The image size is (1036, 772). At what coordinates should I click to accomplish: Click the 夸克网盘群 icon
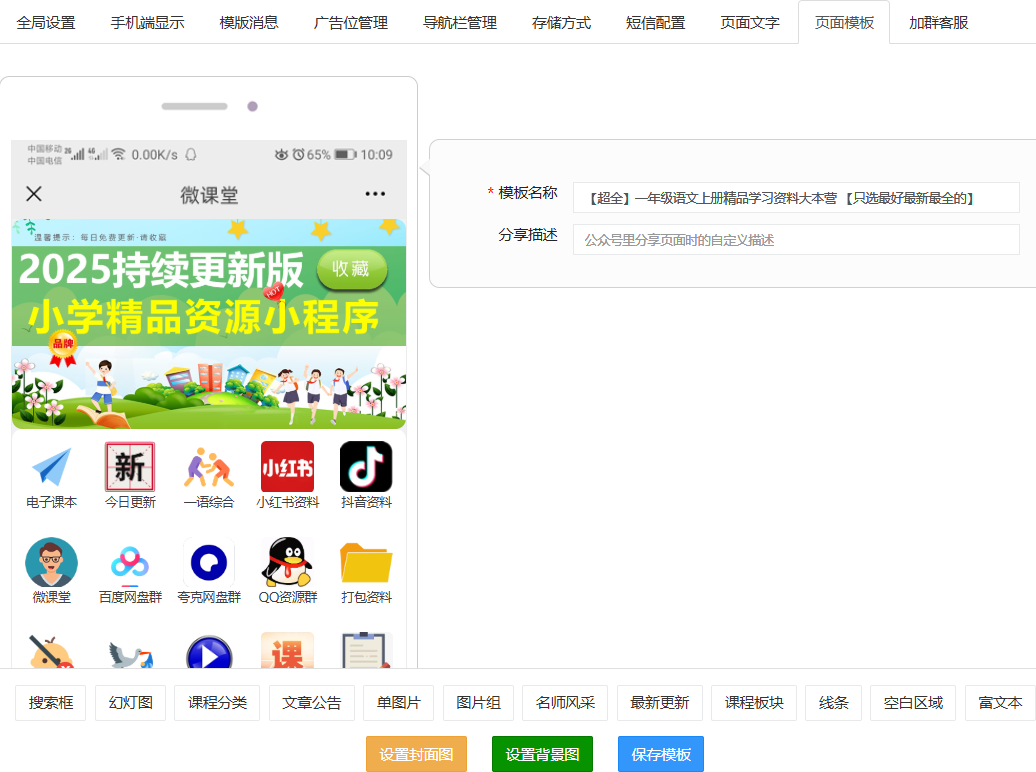209,563
